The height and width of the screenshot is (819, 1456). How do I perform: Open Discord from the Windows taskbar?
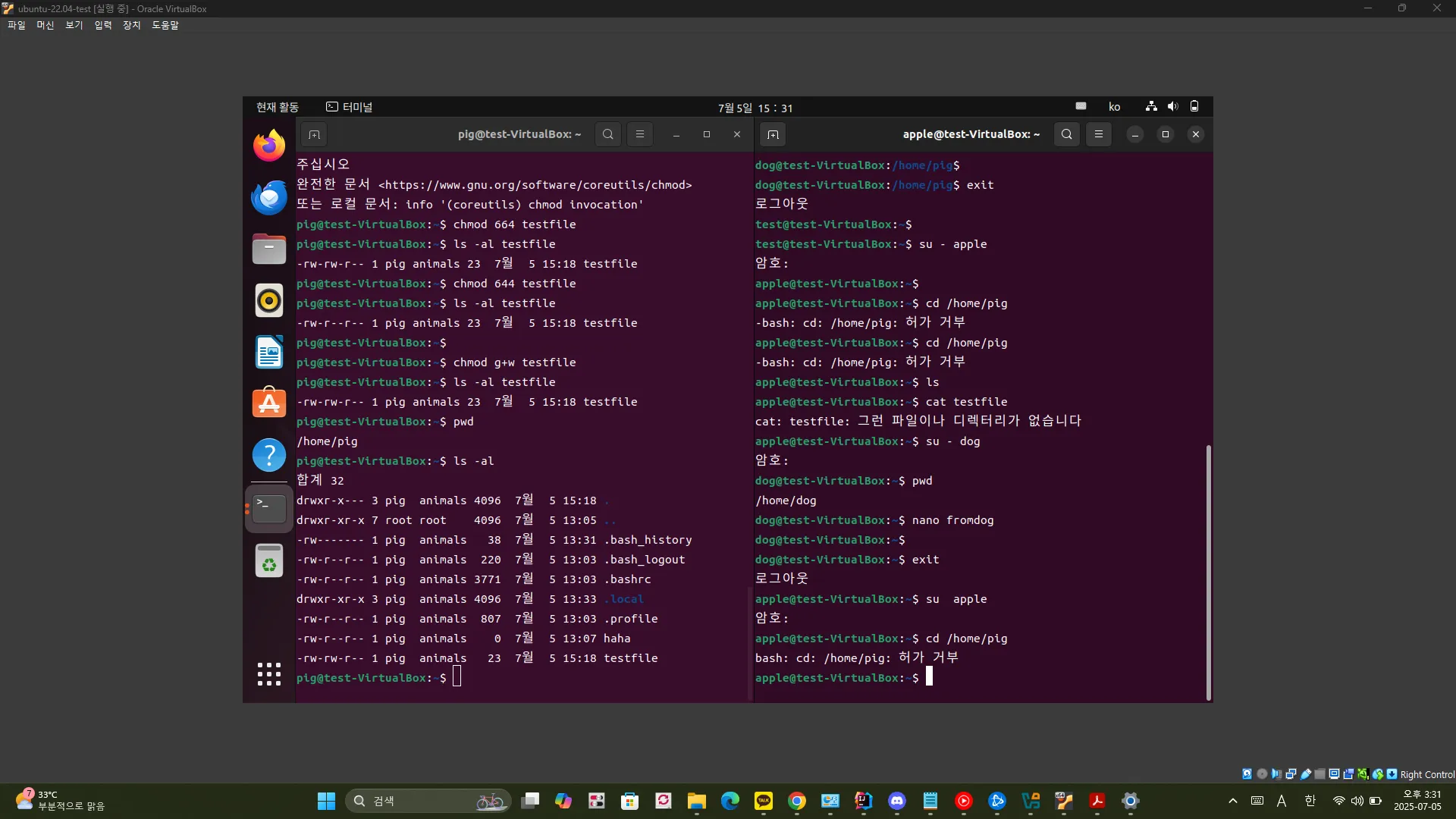click(897, 801)
